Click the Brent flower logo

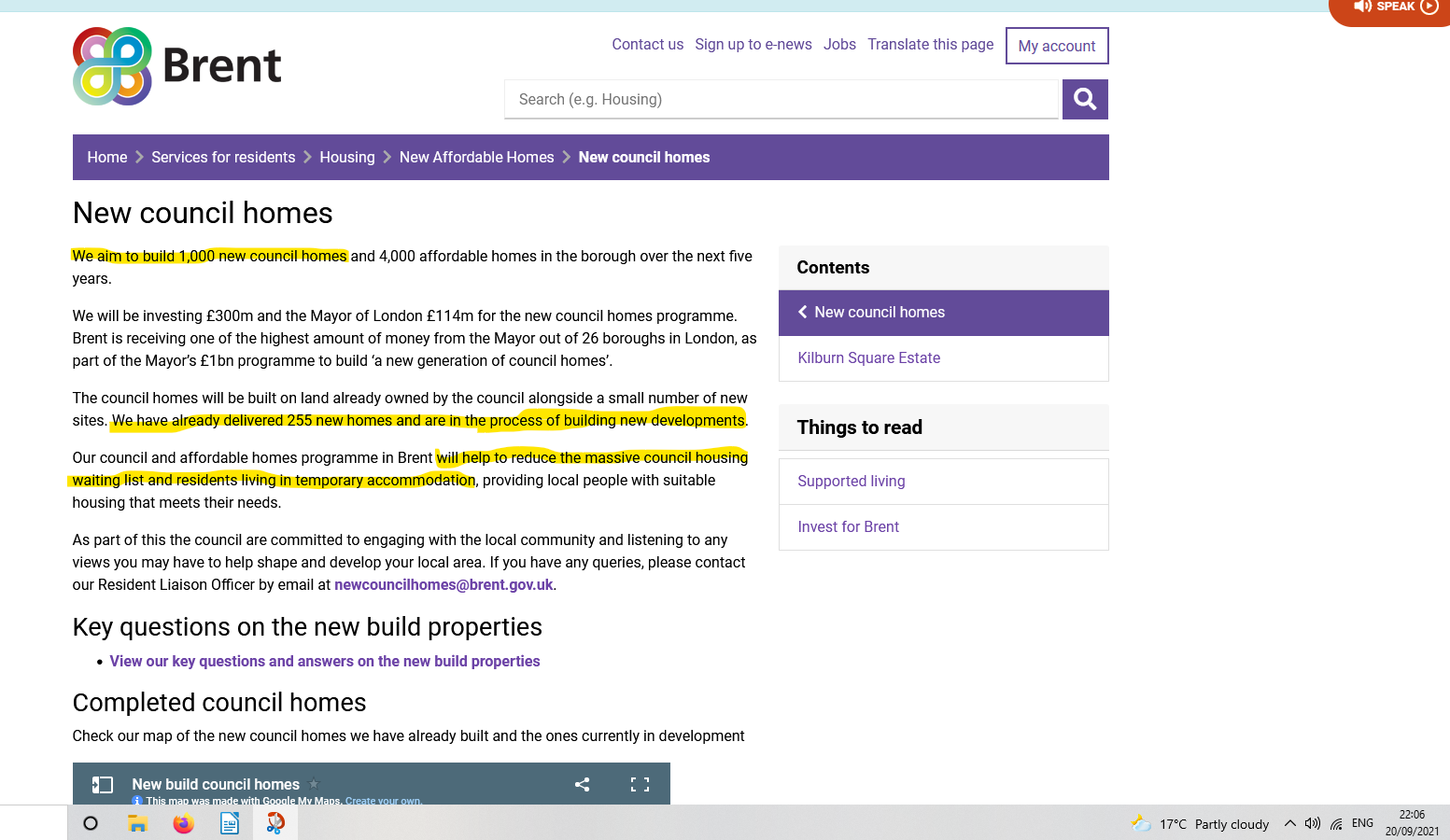(112, 65)
